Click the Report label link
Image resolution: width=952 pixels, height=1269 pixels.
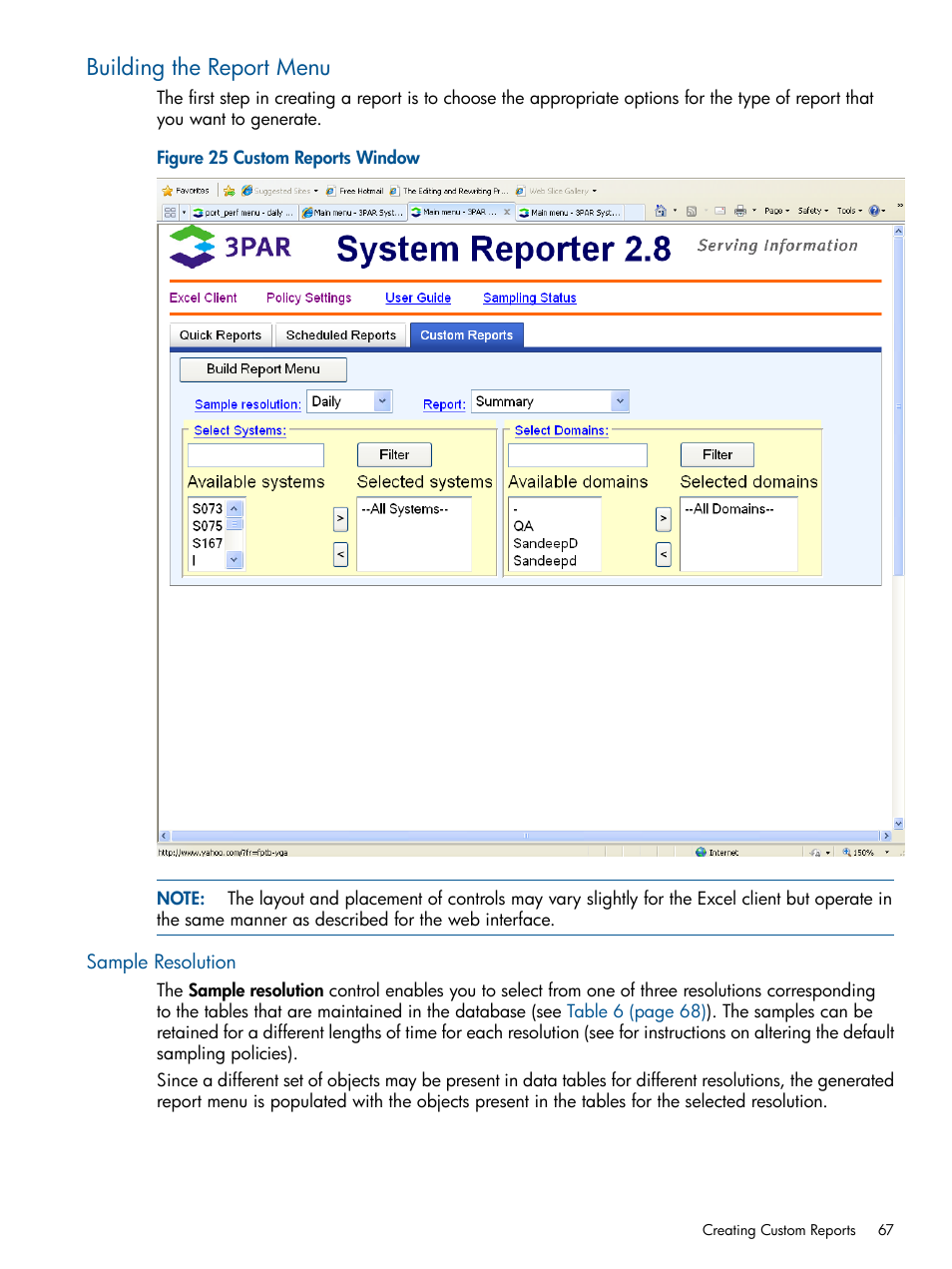pos(444,404)
